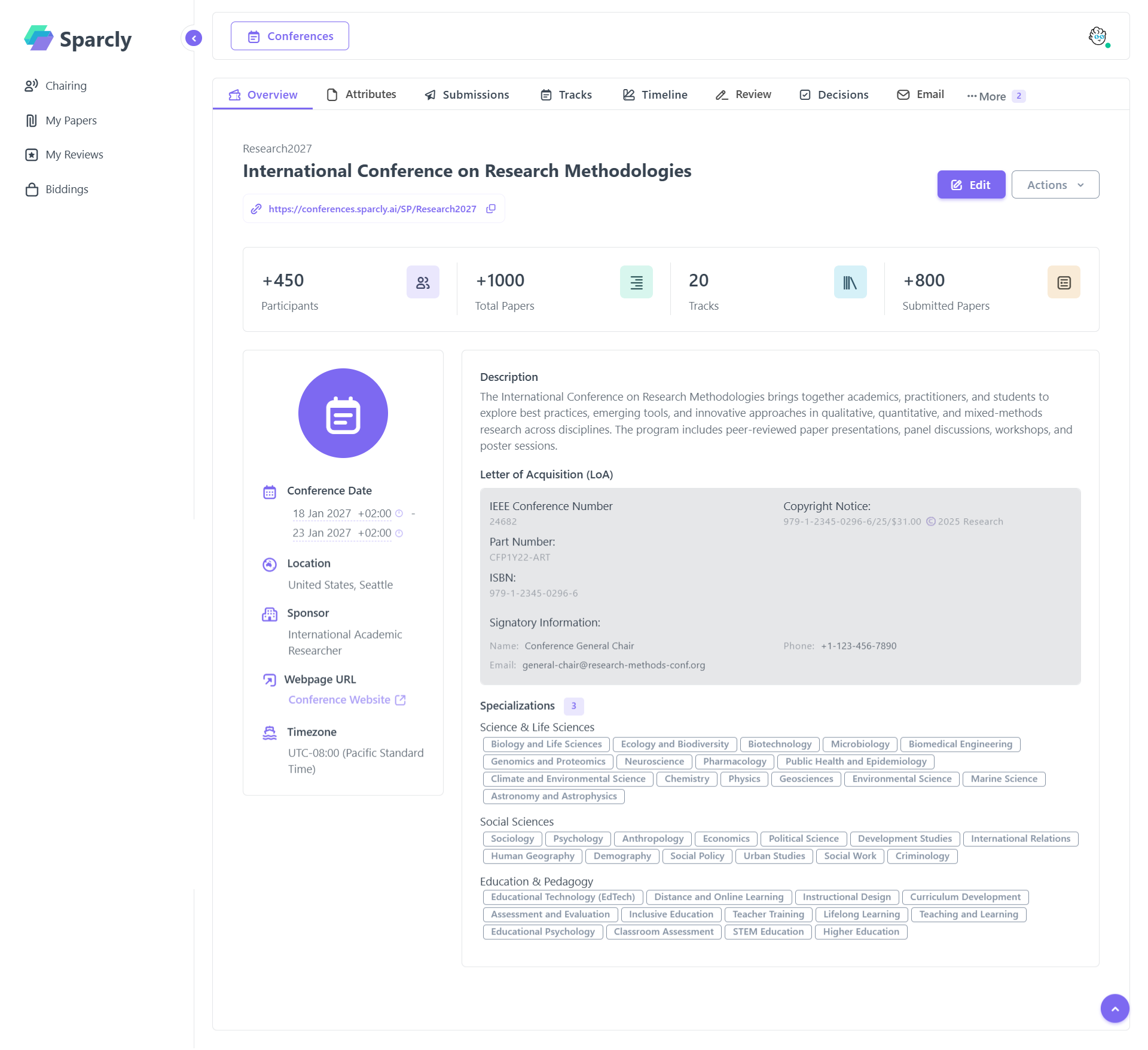The width and height of the screenshot is (1148, 1050).
Task: Click the clock icon beside 18 Jan 2027
Action: tap(399, 514)
